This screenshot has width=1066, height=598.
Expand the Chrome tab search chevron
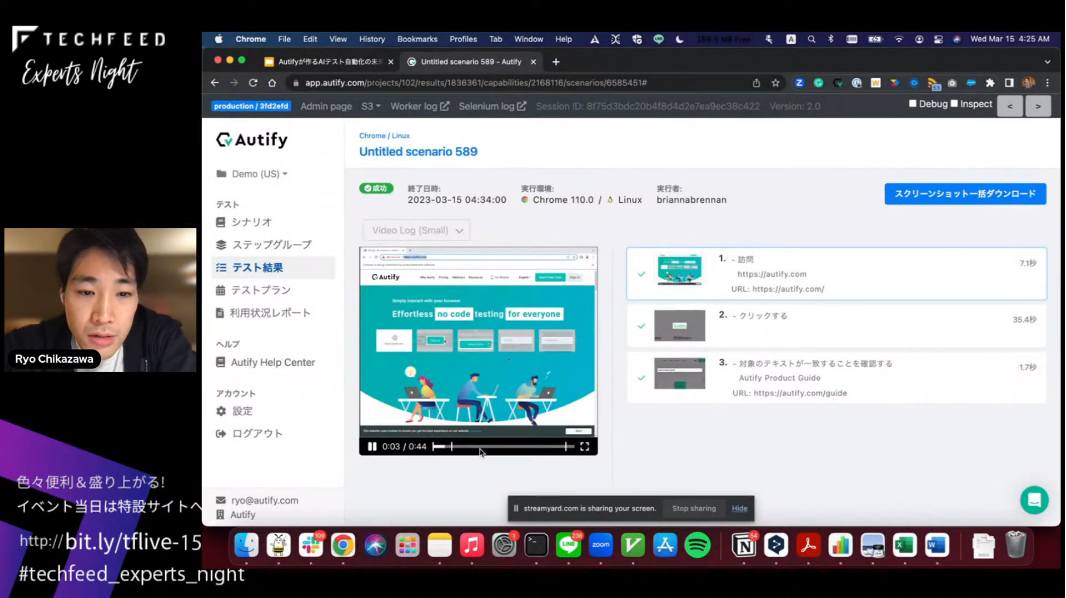pos(1048,62)
